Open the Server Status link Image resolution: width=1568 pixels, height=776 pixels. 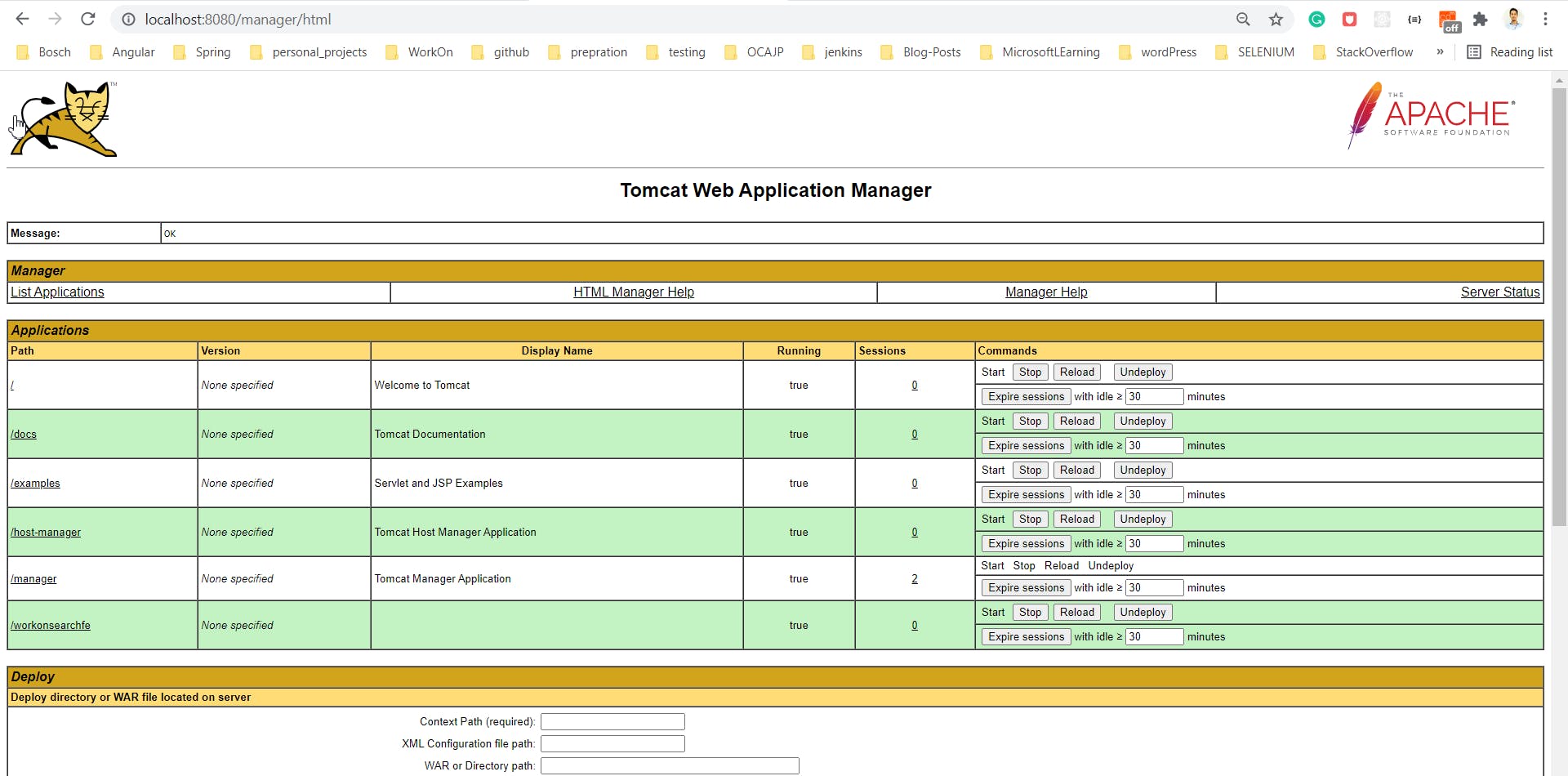[x=1500, y=292]
